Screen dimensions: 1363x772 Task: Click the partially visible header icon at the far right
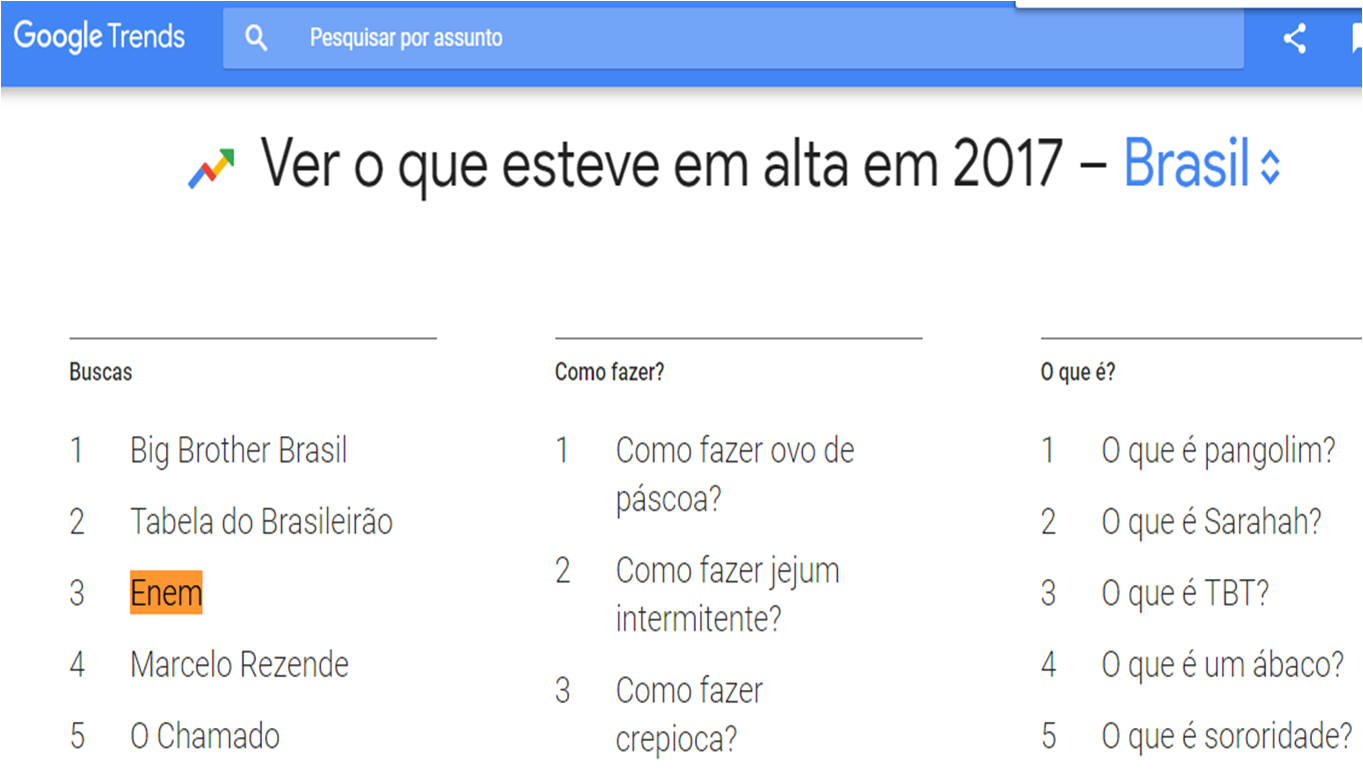(x=1355, y=39)
